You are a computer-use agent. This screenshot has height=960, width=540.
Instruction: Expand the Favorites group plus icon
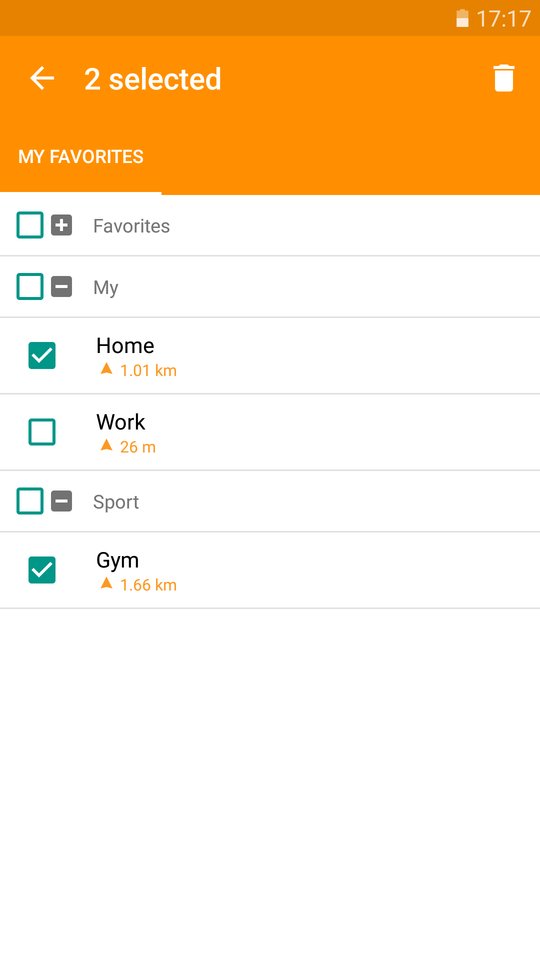[x=61, y=225]
